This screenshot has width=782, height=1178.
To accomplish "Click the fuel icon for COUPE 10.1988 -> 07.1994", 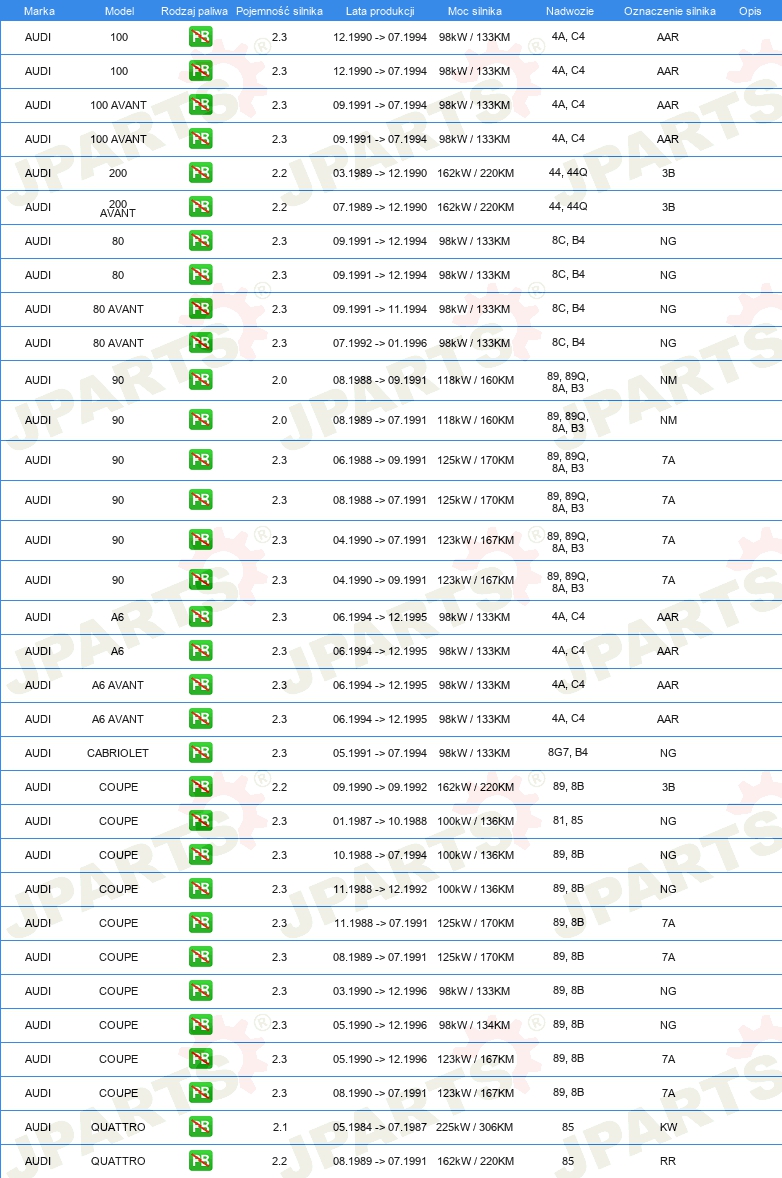I will pyautogui.click(x=201, y=855).
